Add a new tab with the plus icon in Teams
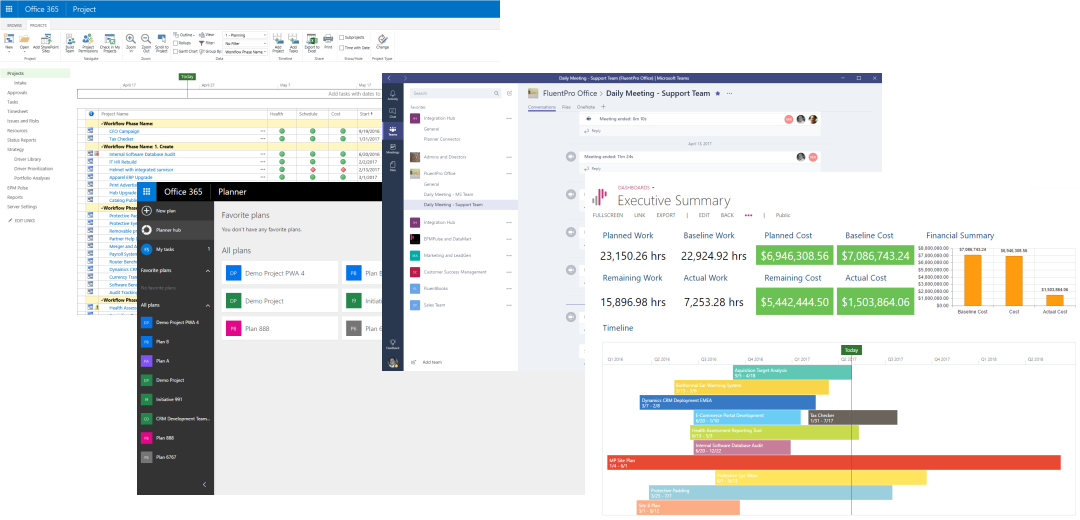Image resolution: width=1080 pixels, height=520 pixels. [x=603, y=107]
